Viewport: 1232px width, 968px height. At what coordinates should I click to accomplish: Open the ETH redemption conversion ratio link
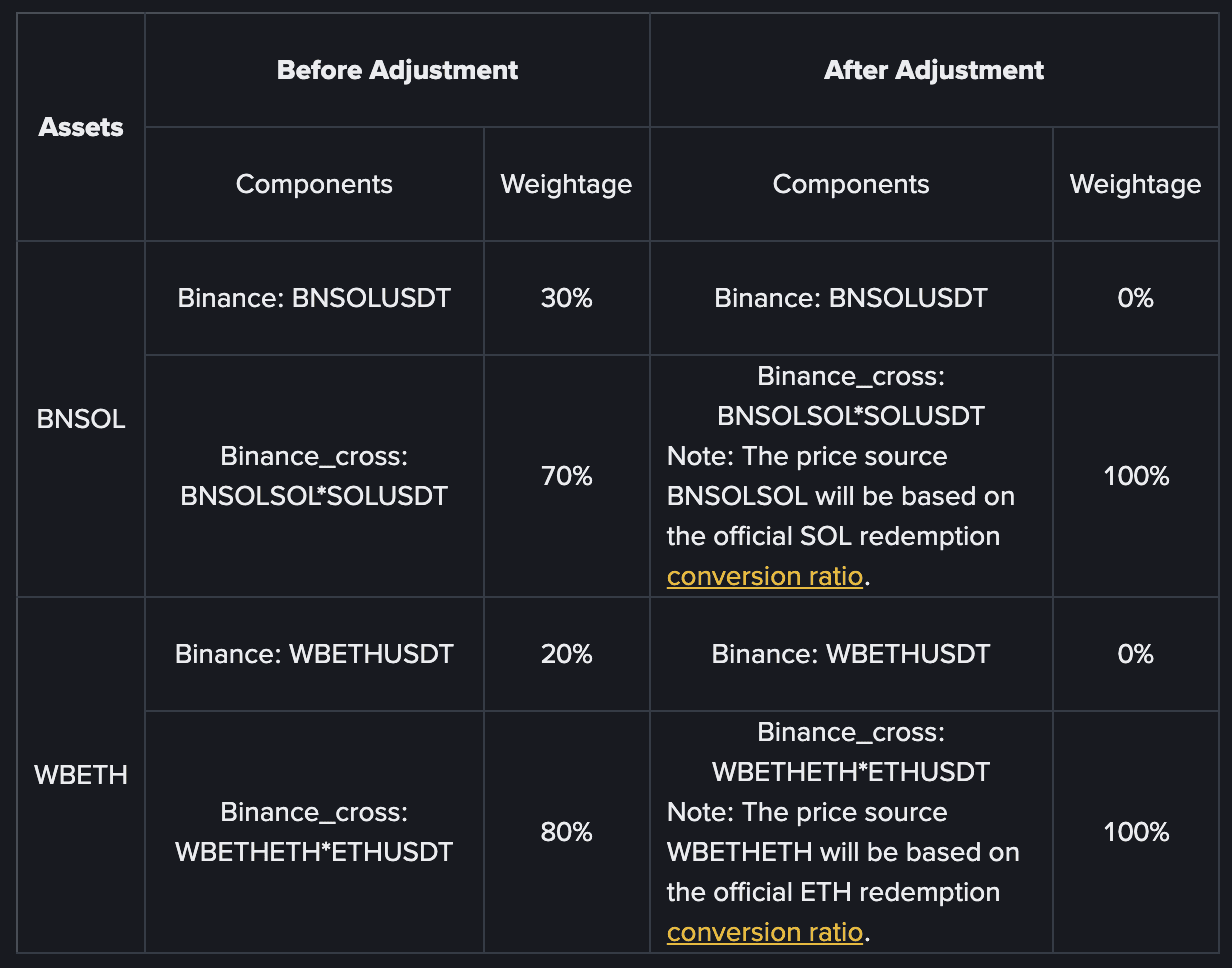[x=764, y=933]
